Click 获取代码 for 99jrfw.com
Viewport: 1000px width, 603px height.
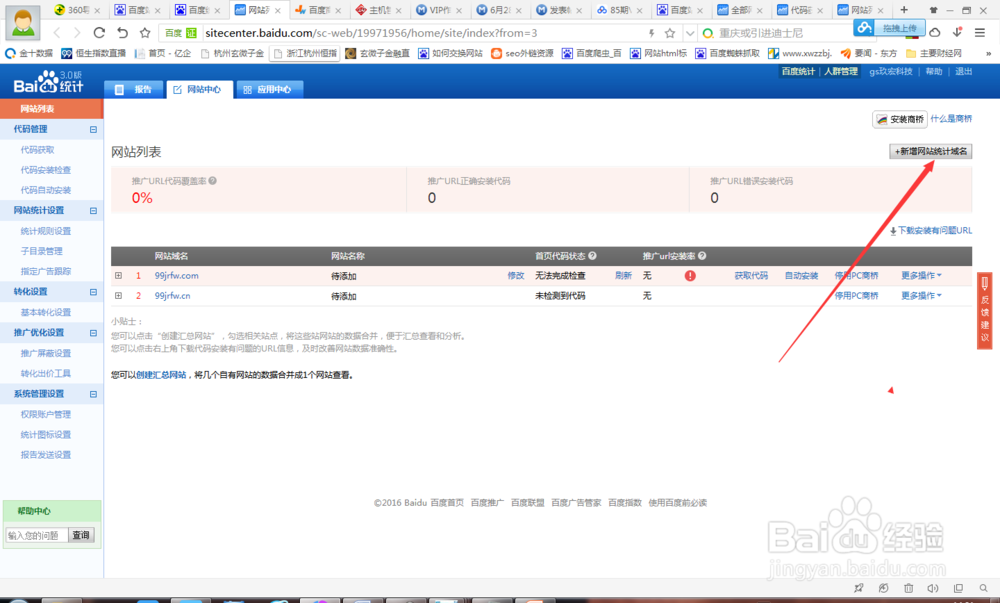[751, 275]
